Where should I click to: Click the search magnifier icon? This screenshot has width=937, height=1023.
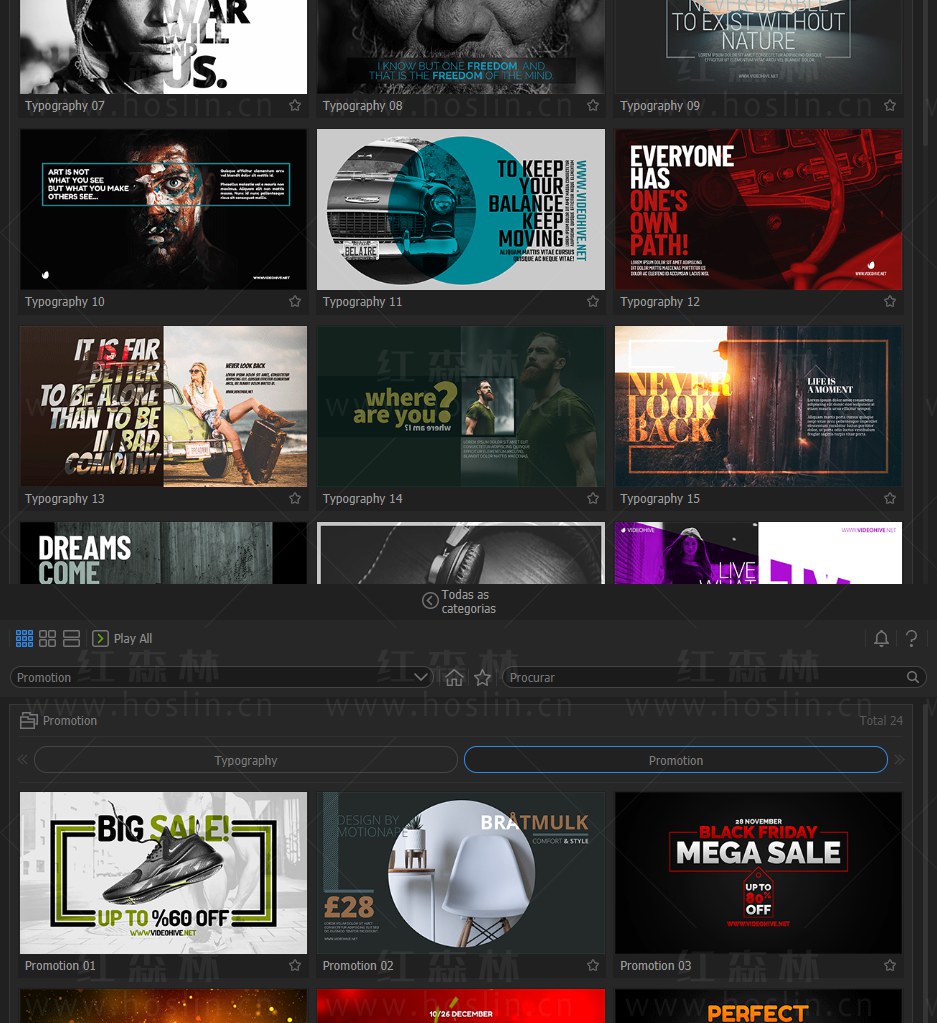click(x=913, y=677)
